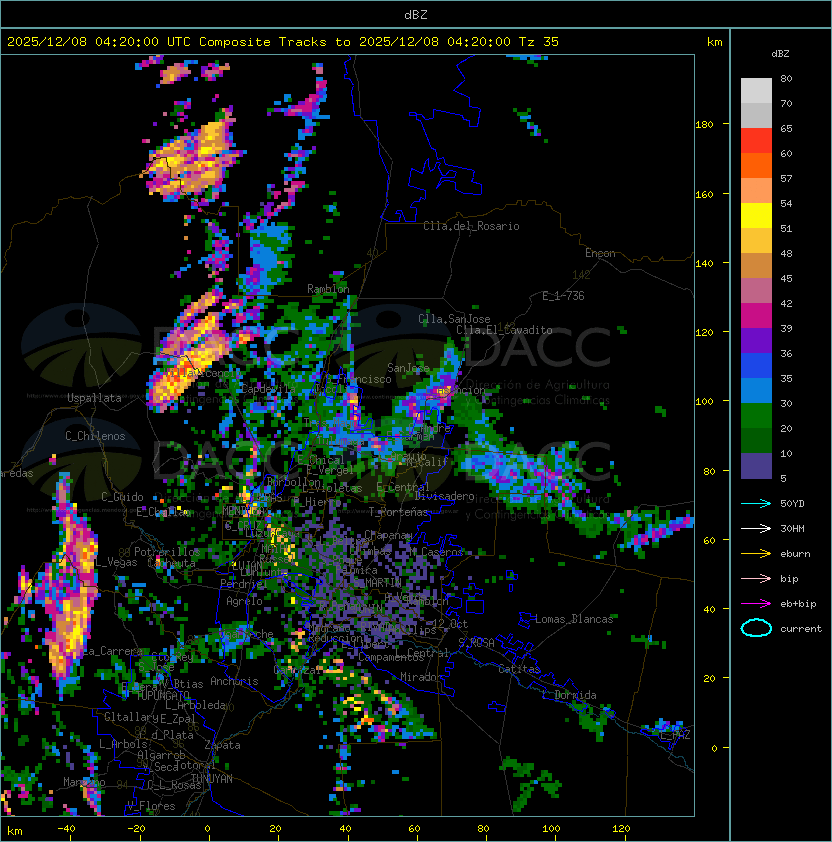
Task: Click the Zapata location label
Action: tap(222, 745)
